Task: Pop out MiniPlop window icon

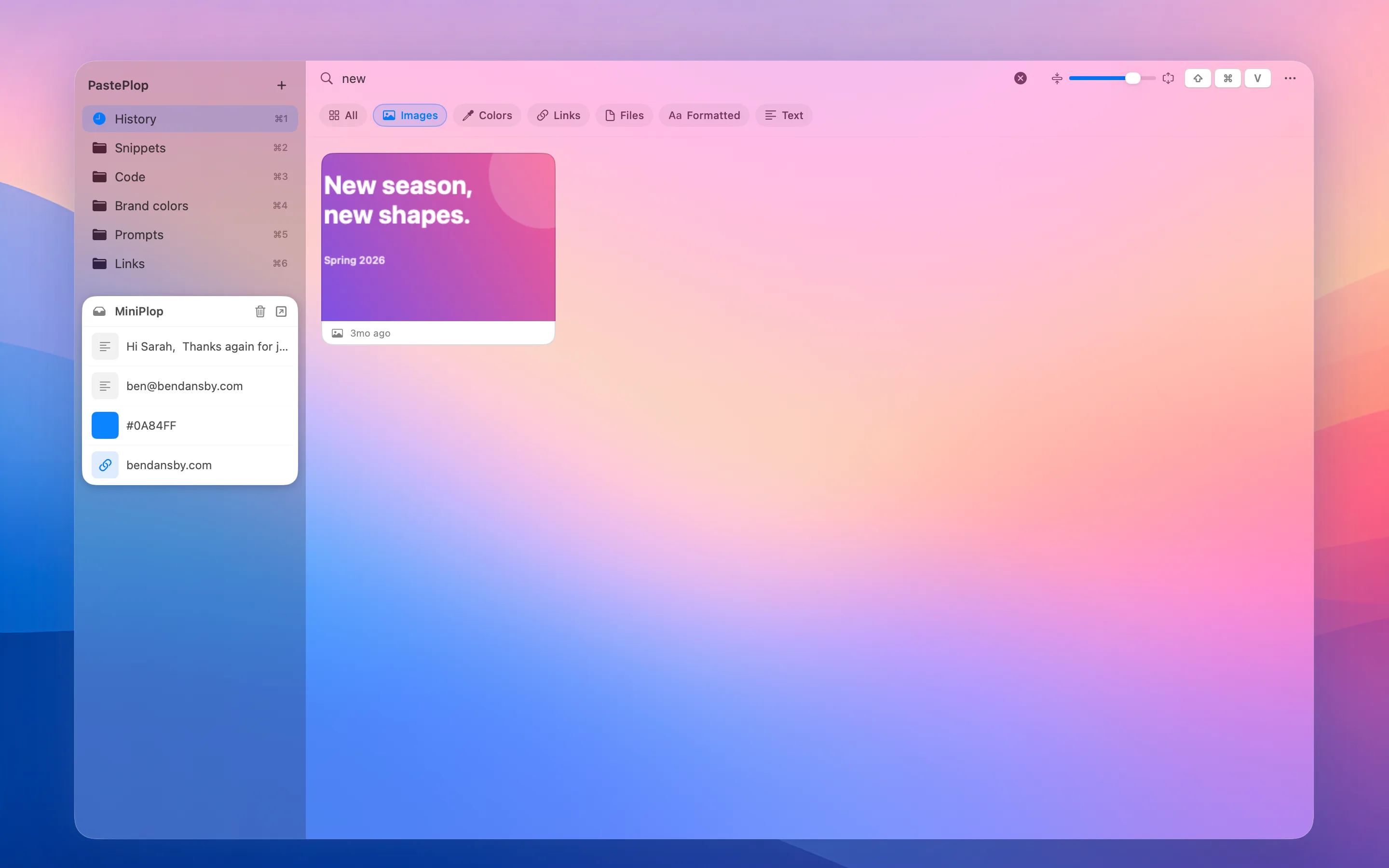Action: 281,311
